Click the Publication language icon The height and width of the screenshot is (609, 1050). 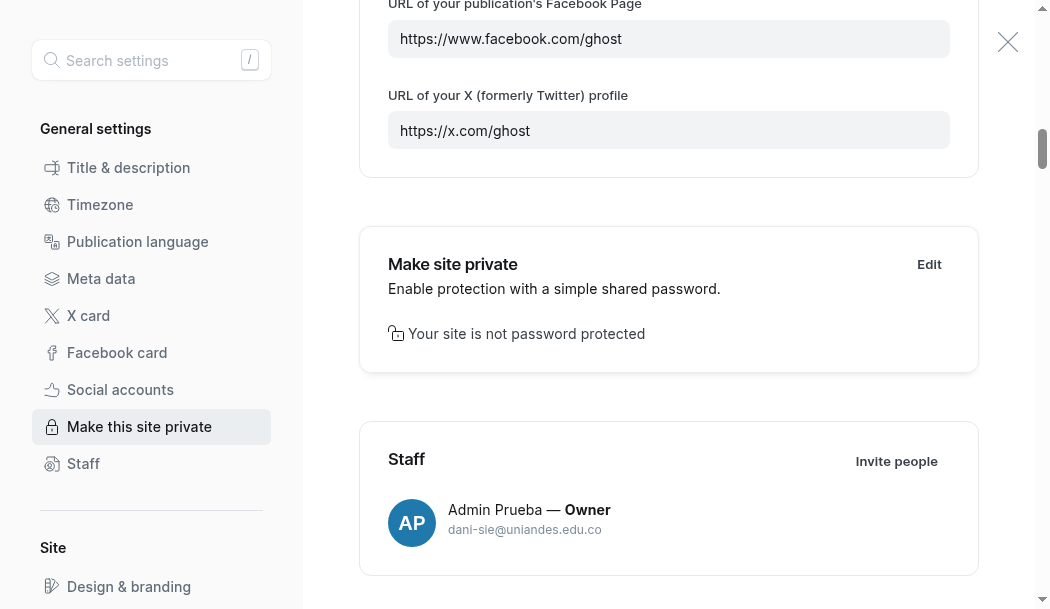point(52,242)
